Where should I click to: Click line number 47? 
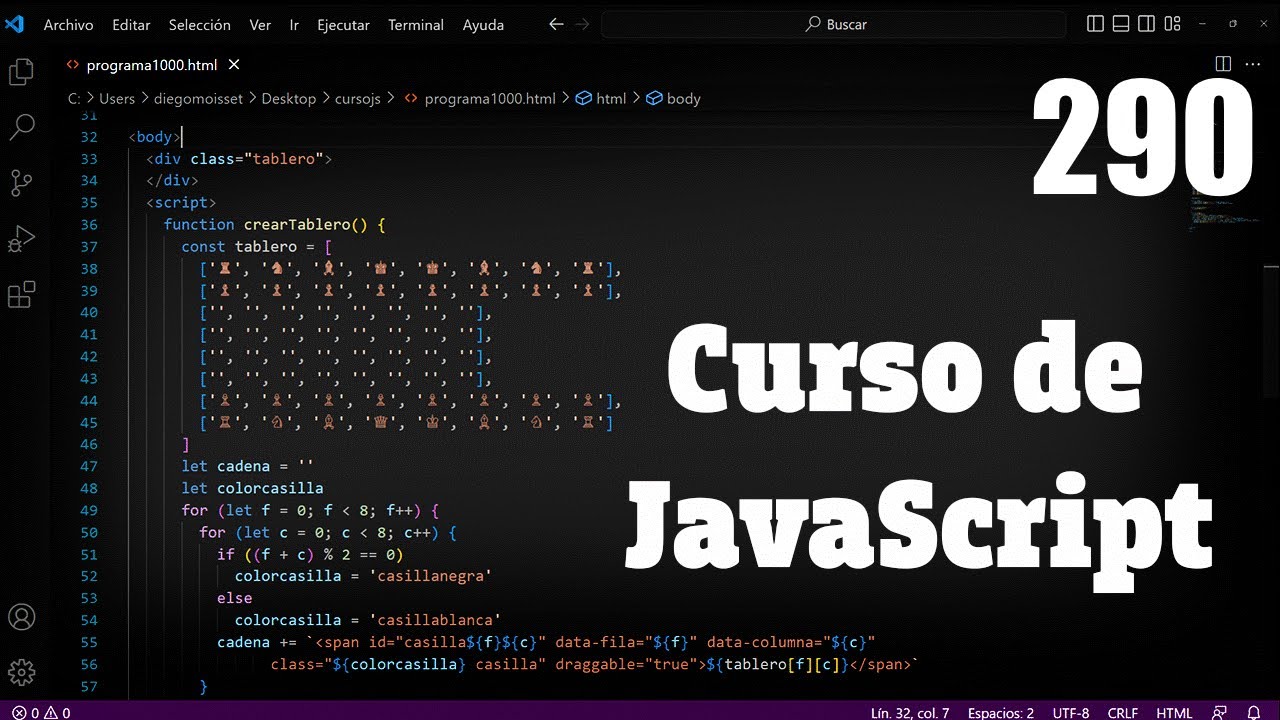(x=89, y=466)
